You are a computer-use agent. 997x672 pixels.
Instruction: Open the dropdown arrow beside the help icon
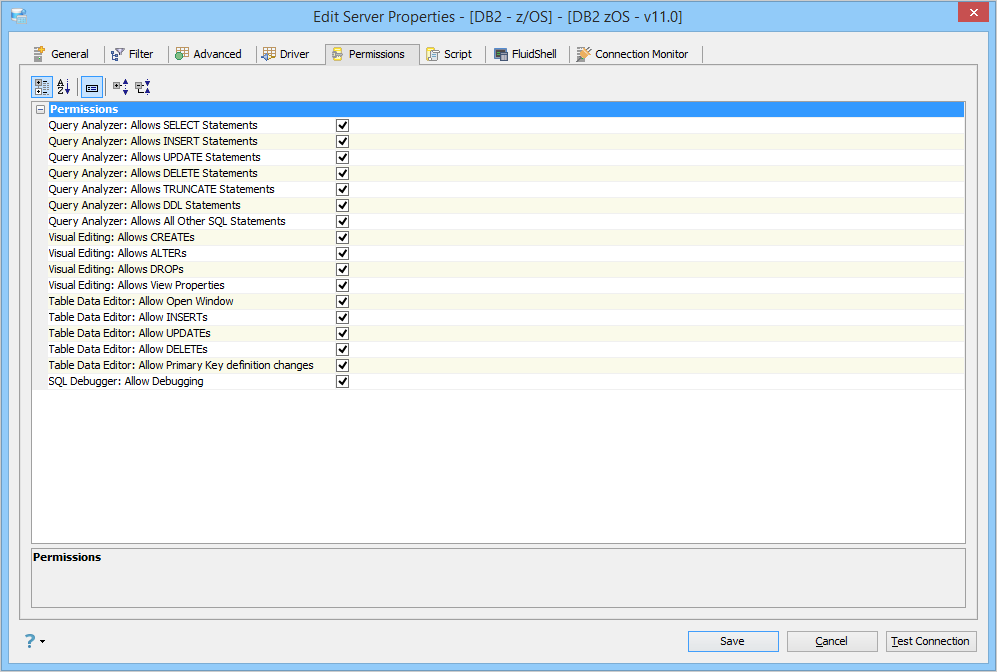click(44, 641)
